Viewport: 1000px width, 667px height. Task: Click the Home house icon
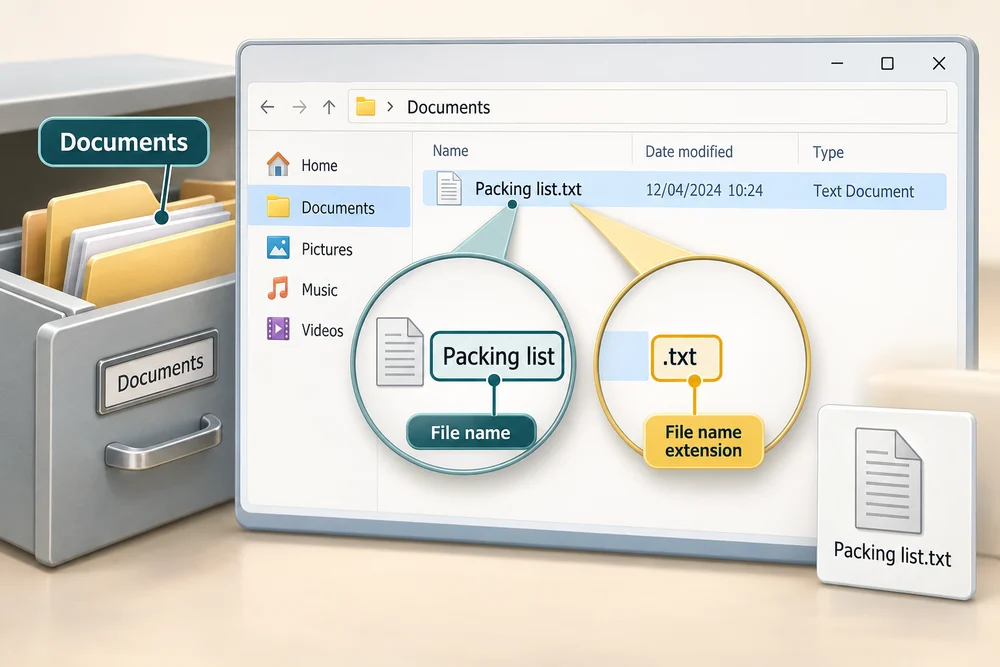tap(278, 164)
